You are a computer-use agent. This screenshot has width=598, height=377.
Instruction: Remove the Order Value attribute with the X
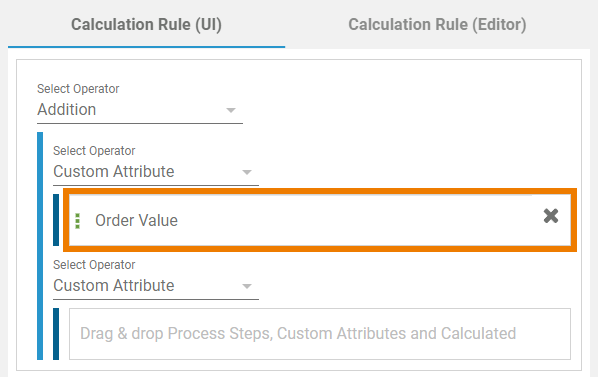(x=551, y=216)
